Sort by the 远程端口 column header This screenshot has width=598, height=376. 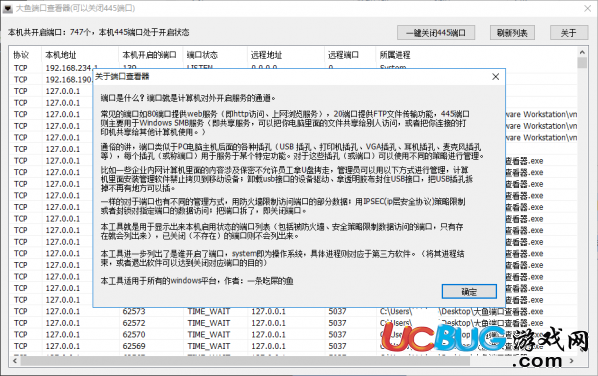[x=350, y=55]
